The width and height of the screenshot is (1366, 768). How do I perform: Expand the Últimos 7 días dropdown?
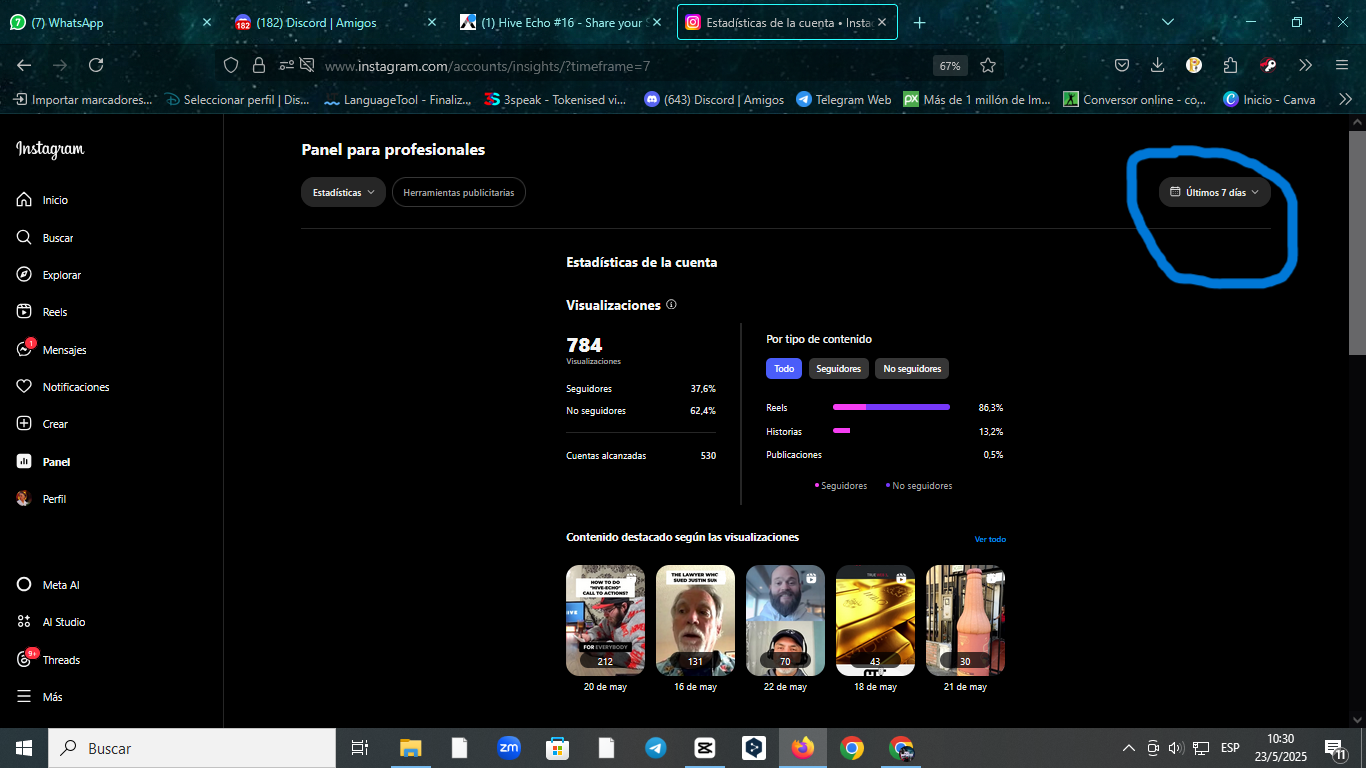coord(1215,192)
